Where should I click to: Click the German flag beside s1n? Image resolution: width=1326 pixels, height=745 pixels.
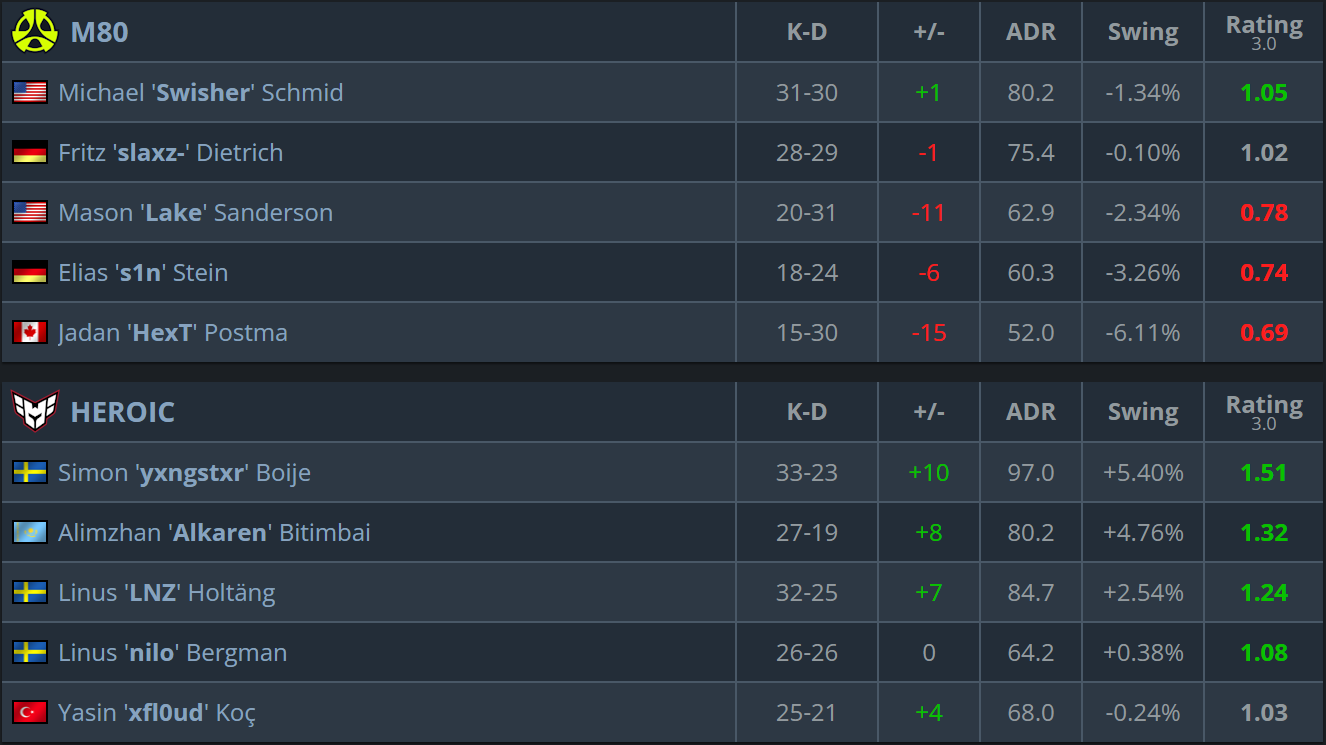tap(30, 272)
